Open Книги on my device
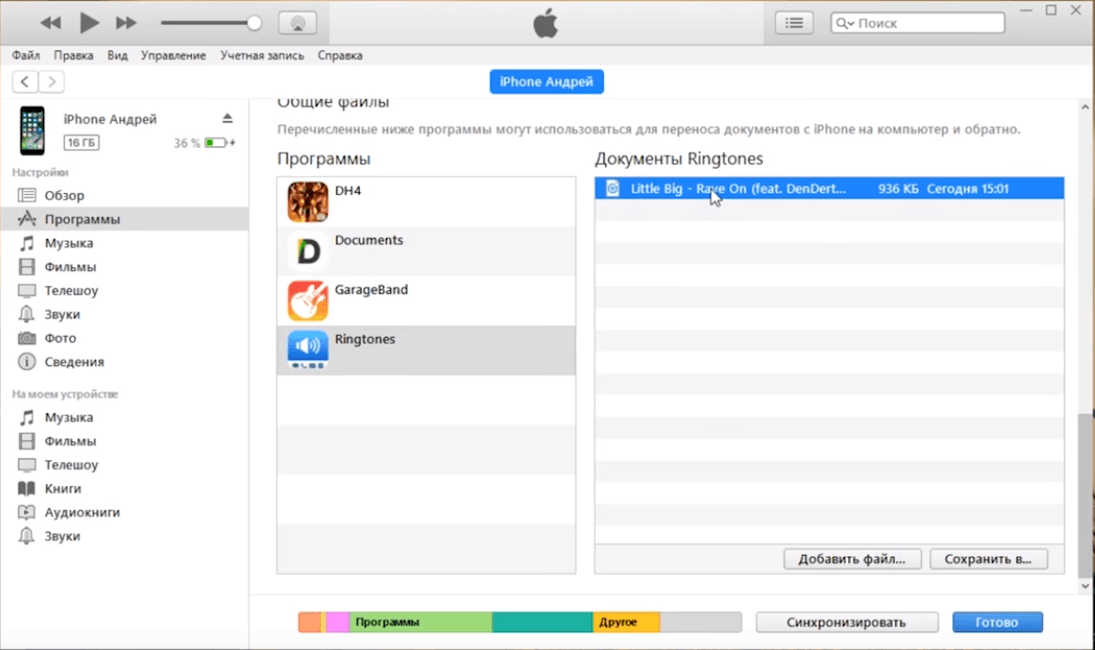This screenshot has width=1095, height=650. (x=62, y=489)
